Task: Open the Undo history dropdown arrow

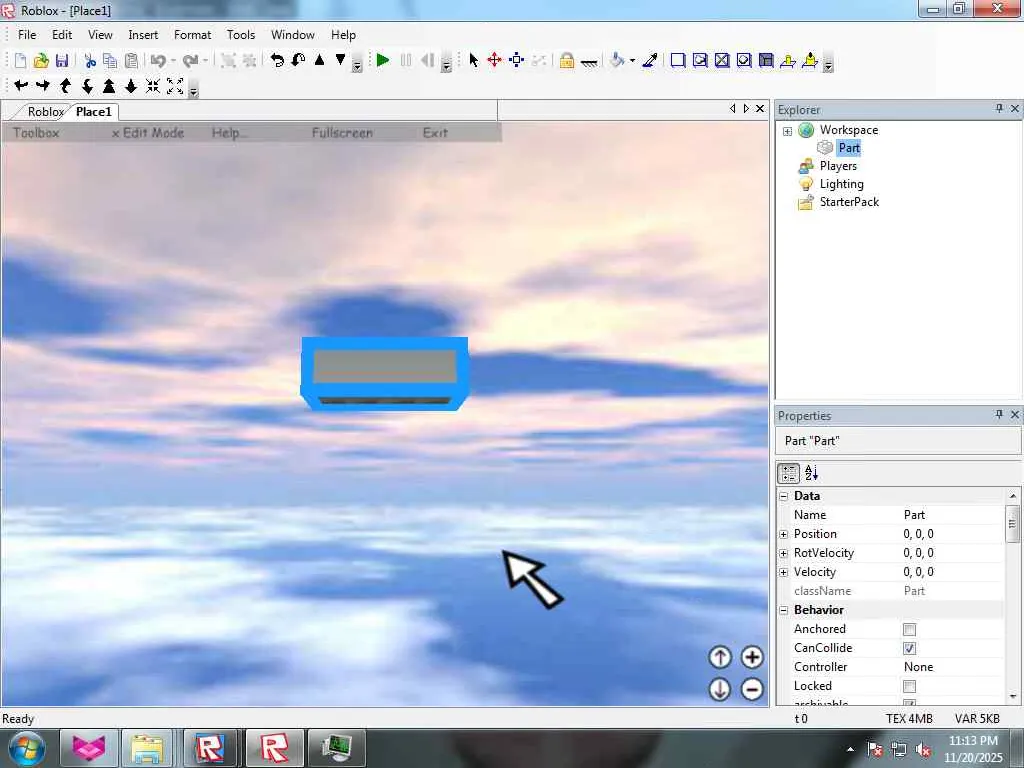Action: [x=173, y=61]
